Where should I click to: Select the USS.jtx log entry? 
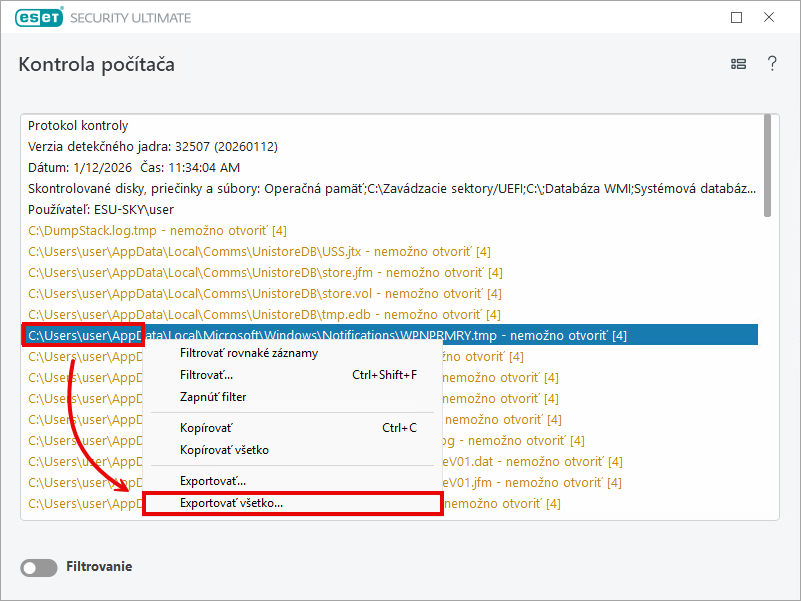(259, 252)
